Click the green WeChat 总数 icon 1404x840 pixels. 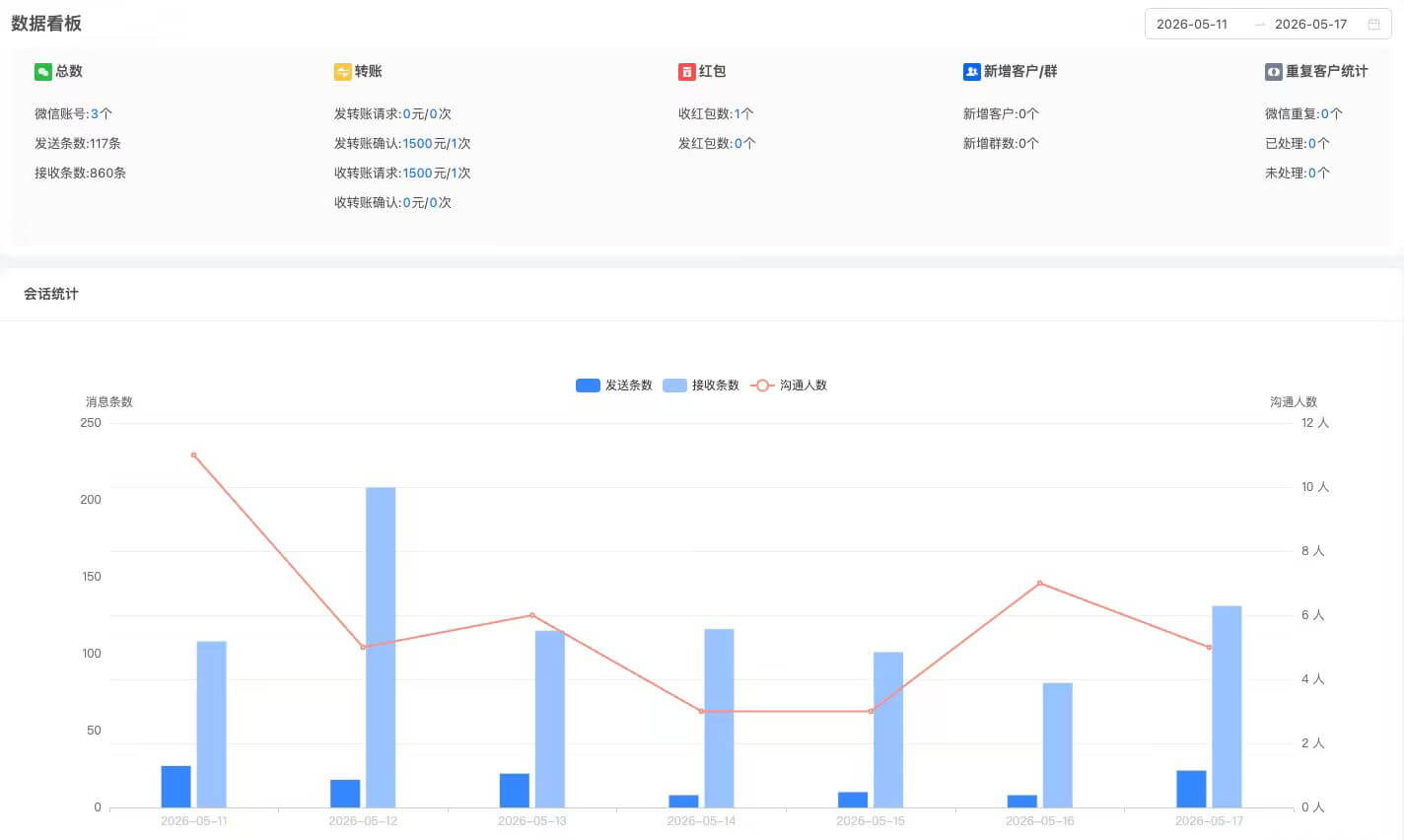pos(42,72)
